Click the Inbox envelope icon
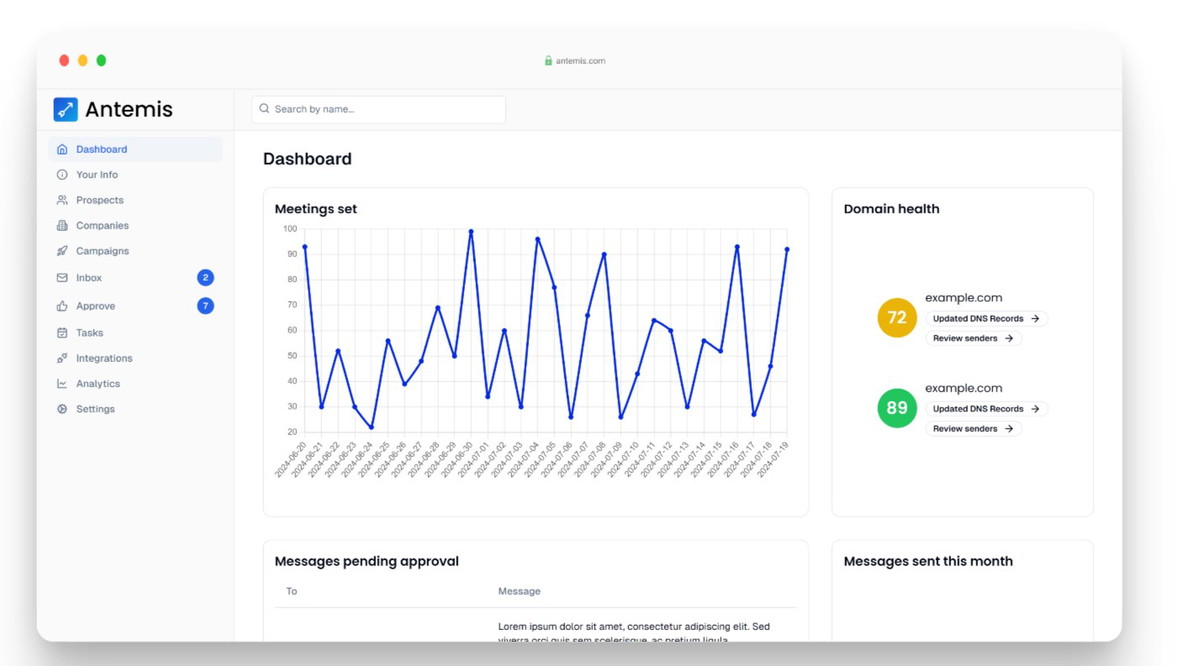 pyautogui.click(x=62, y=278)
